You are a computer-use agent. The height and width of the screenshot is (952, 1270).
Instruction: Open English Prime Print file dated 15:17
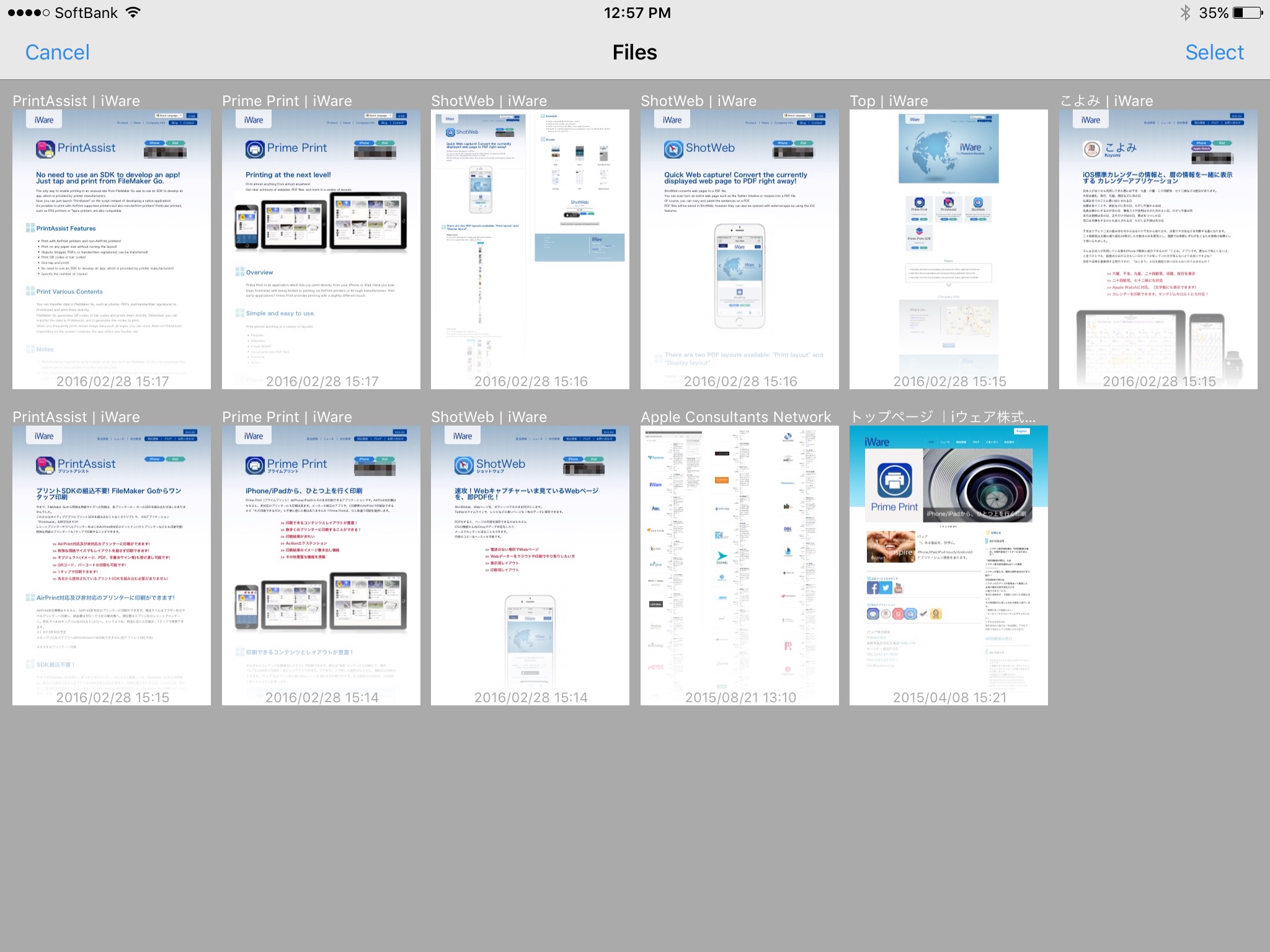[321, 249]
